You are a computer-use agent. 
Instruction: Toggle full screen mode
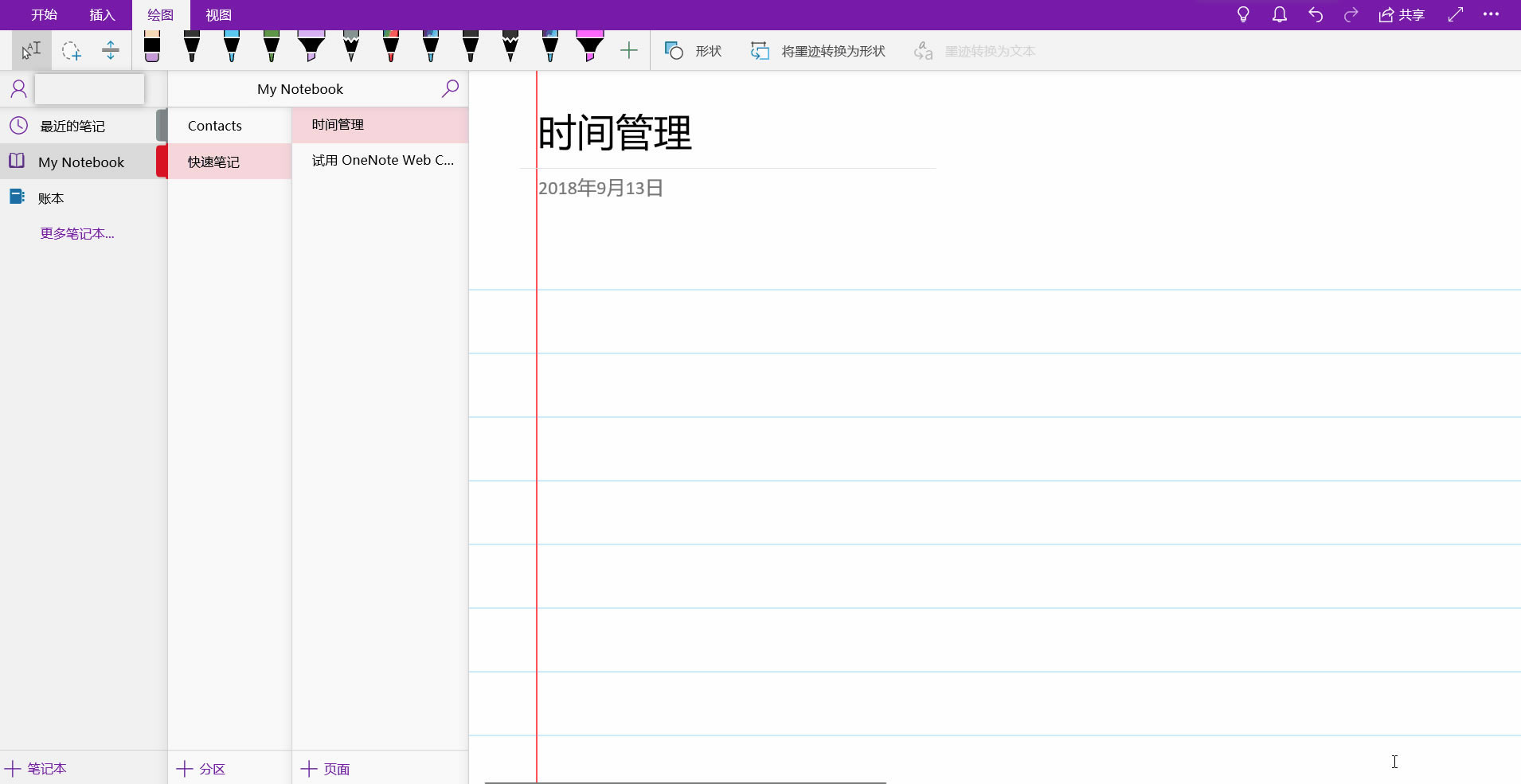(x=1455, y=14)
